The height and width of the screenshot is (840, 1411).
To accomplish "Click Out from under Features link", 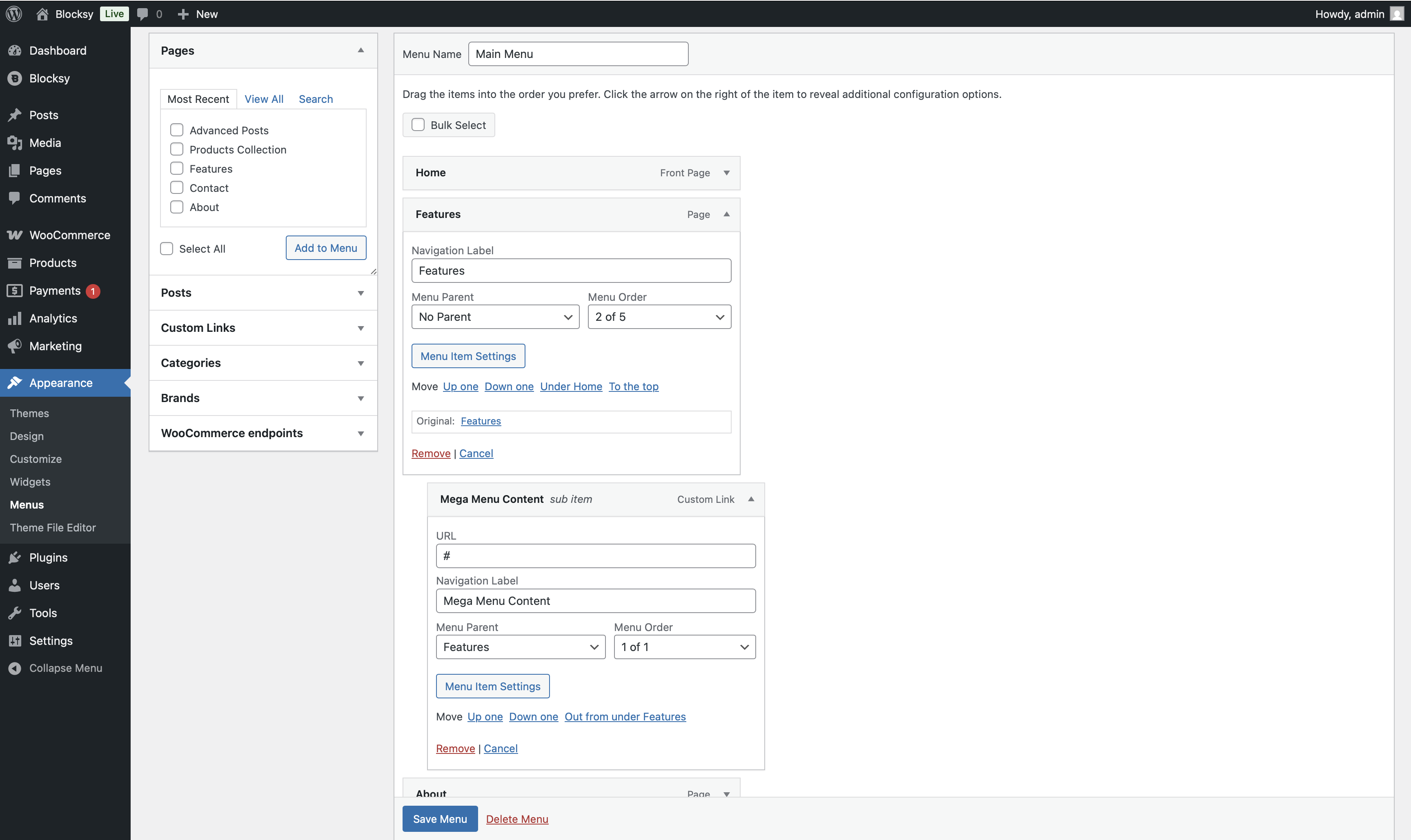I will pyautogui.click(x=625, y=717).
